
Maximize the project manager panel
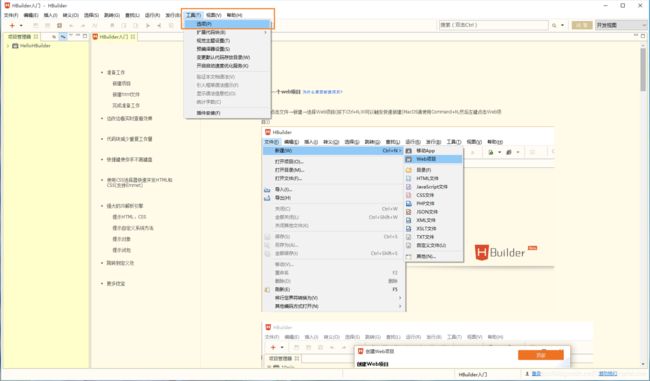85,36
